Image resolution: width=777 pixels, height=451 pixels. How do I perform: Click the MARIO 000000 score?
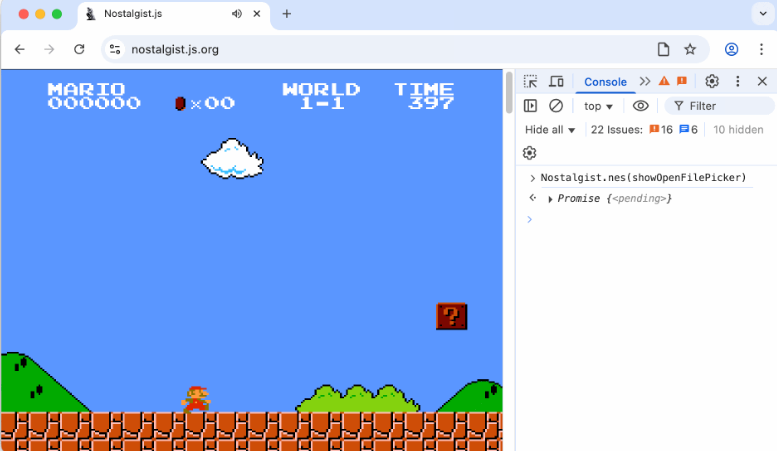click(94, 96)
